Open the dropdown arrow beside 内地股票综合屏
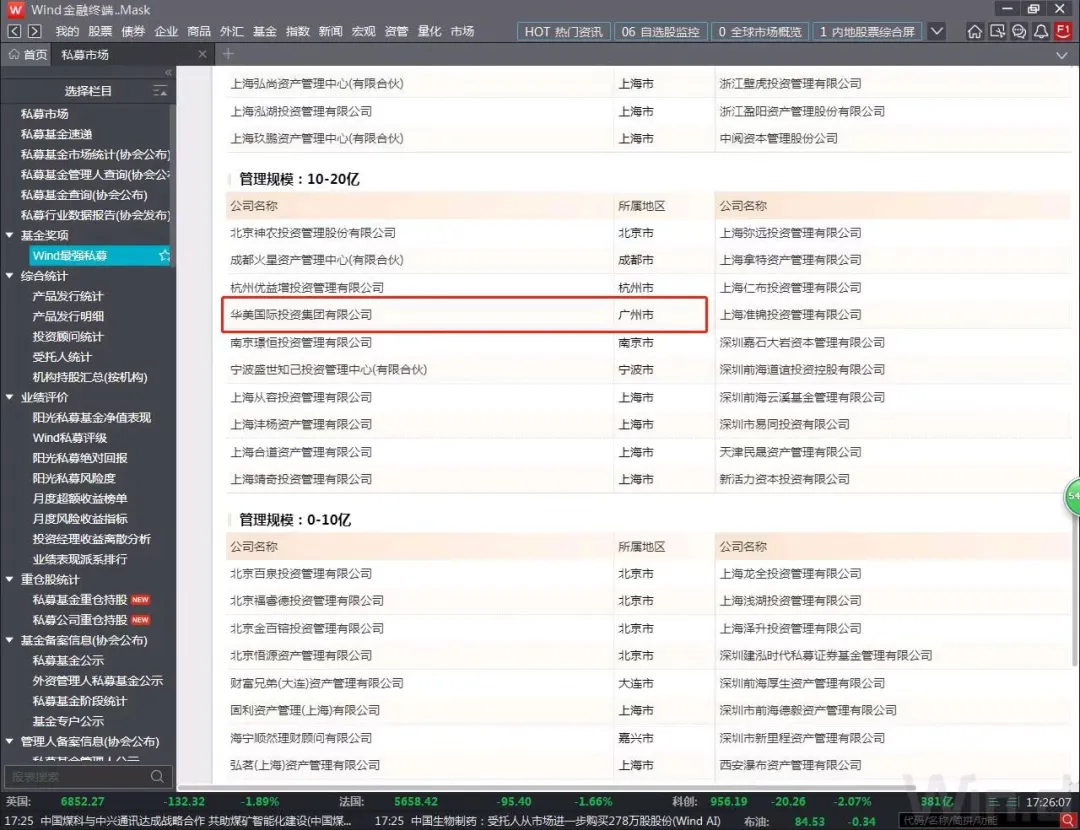 [x=936, y=32]
